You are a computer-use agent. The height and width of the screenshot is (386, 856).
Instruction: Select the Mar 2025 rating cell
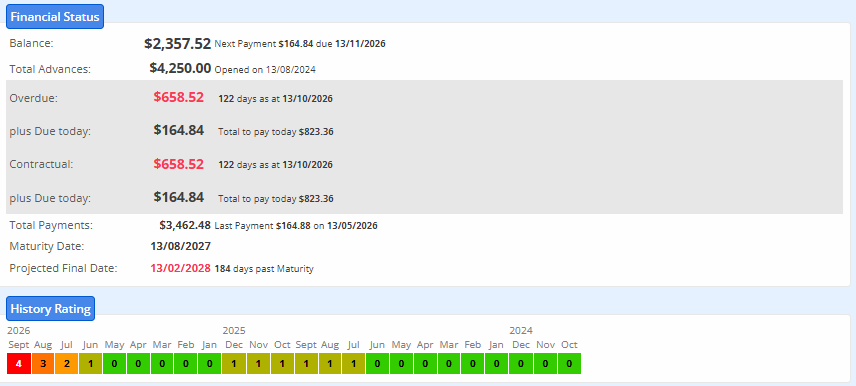point(449,364)
